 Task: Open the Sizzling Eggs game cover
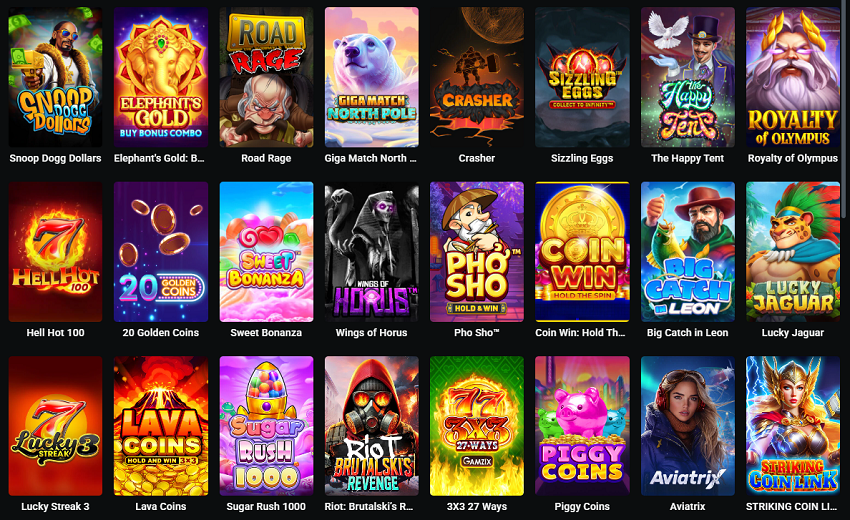582,77
